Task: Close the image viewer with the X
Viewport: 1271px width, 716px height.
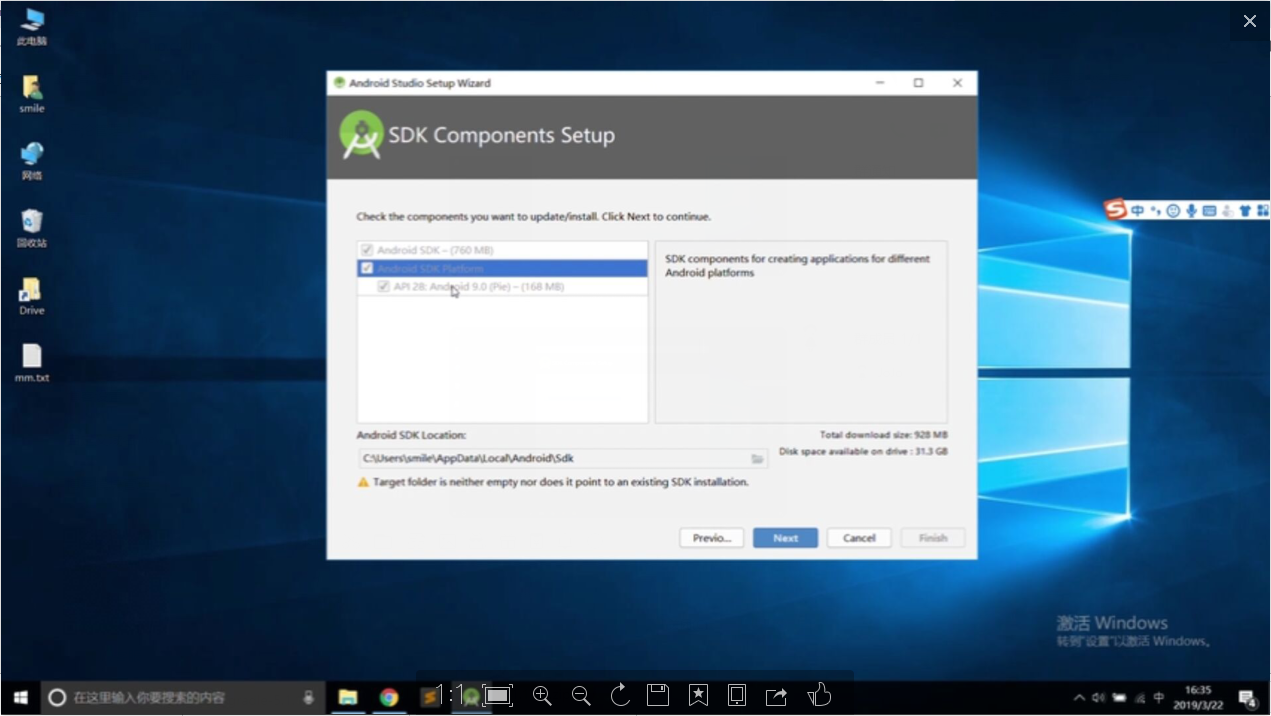Action: pyautogui.click(x=1250, y=21)
